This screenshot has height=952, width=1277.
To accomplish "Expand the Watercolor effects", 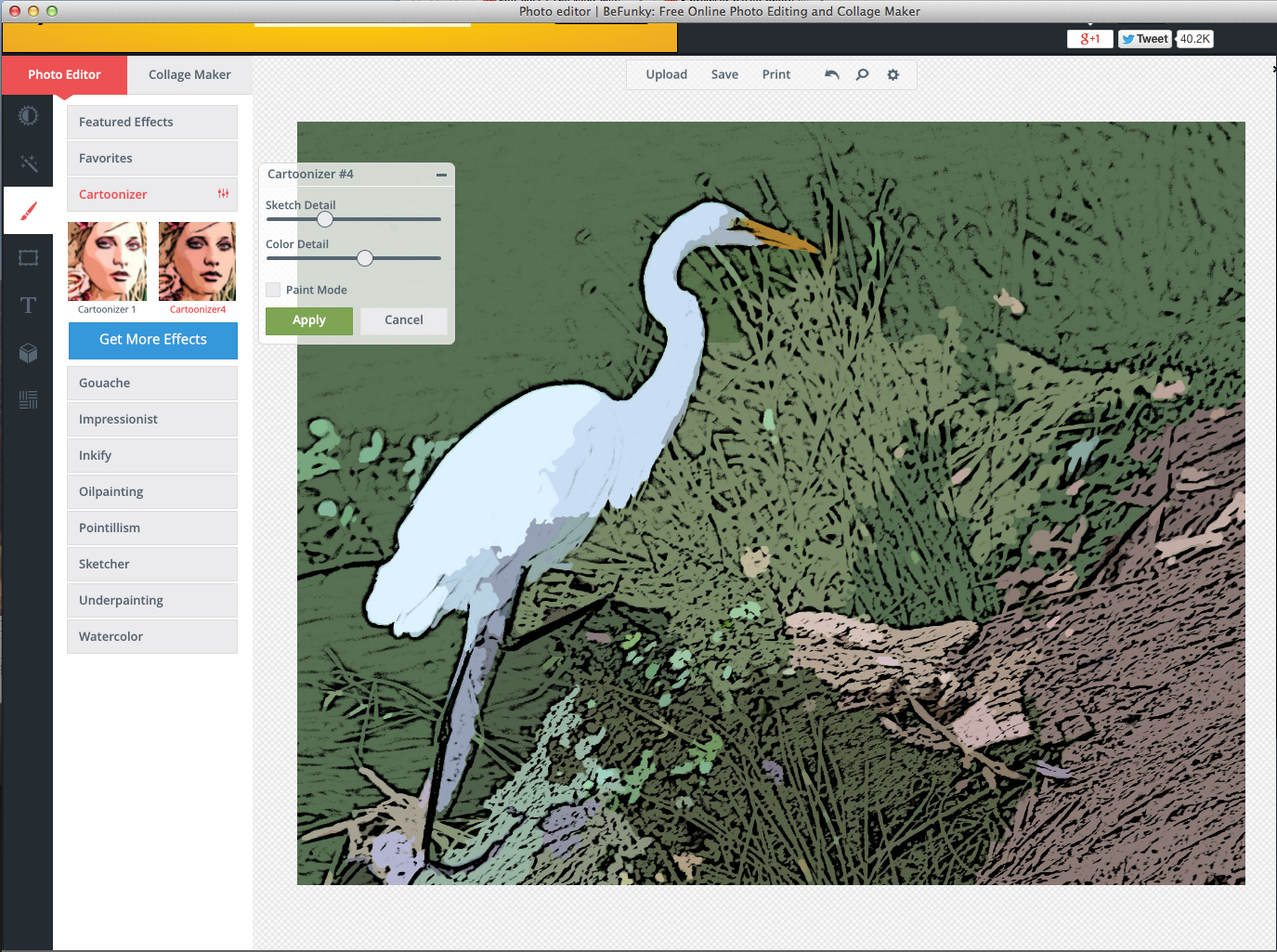I will (152, 636).
